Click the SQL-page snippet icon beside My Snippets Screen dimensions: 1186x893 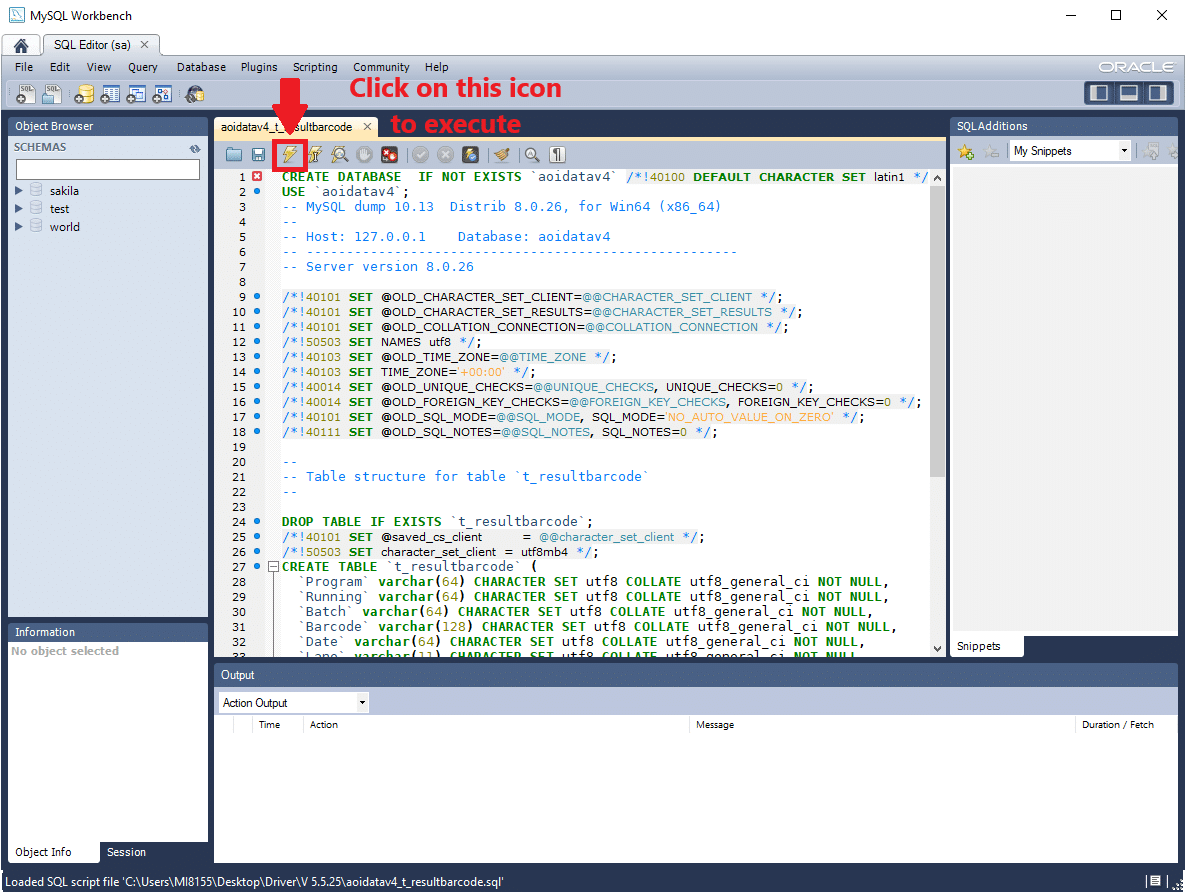tap(1150, 152)
